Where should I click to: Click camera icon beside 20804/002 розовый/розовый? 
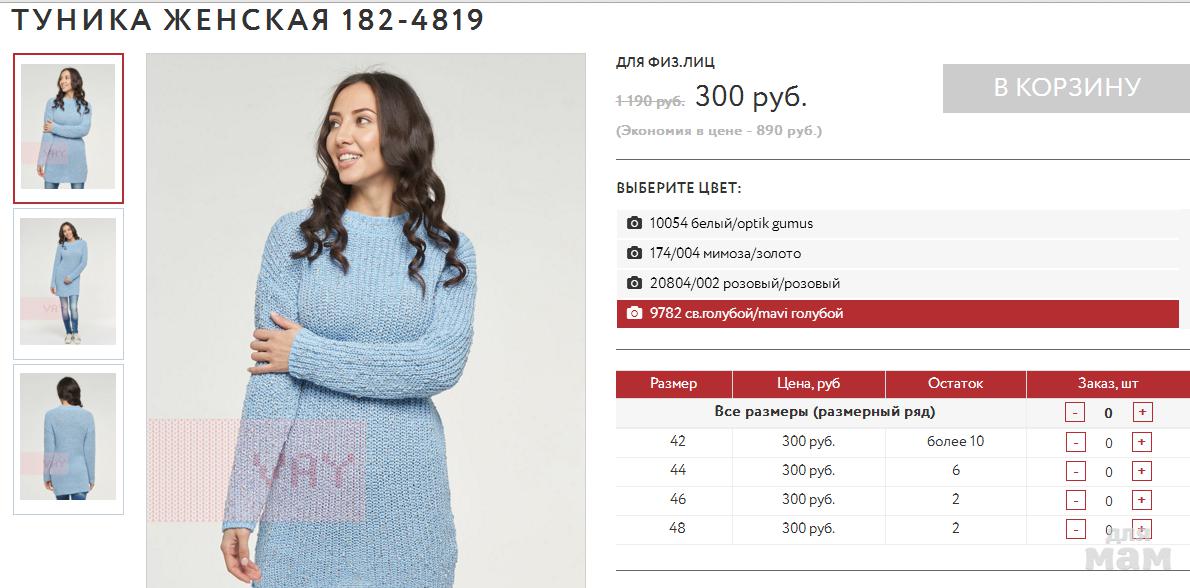click(634, 283)
